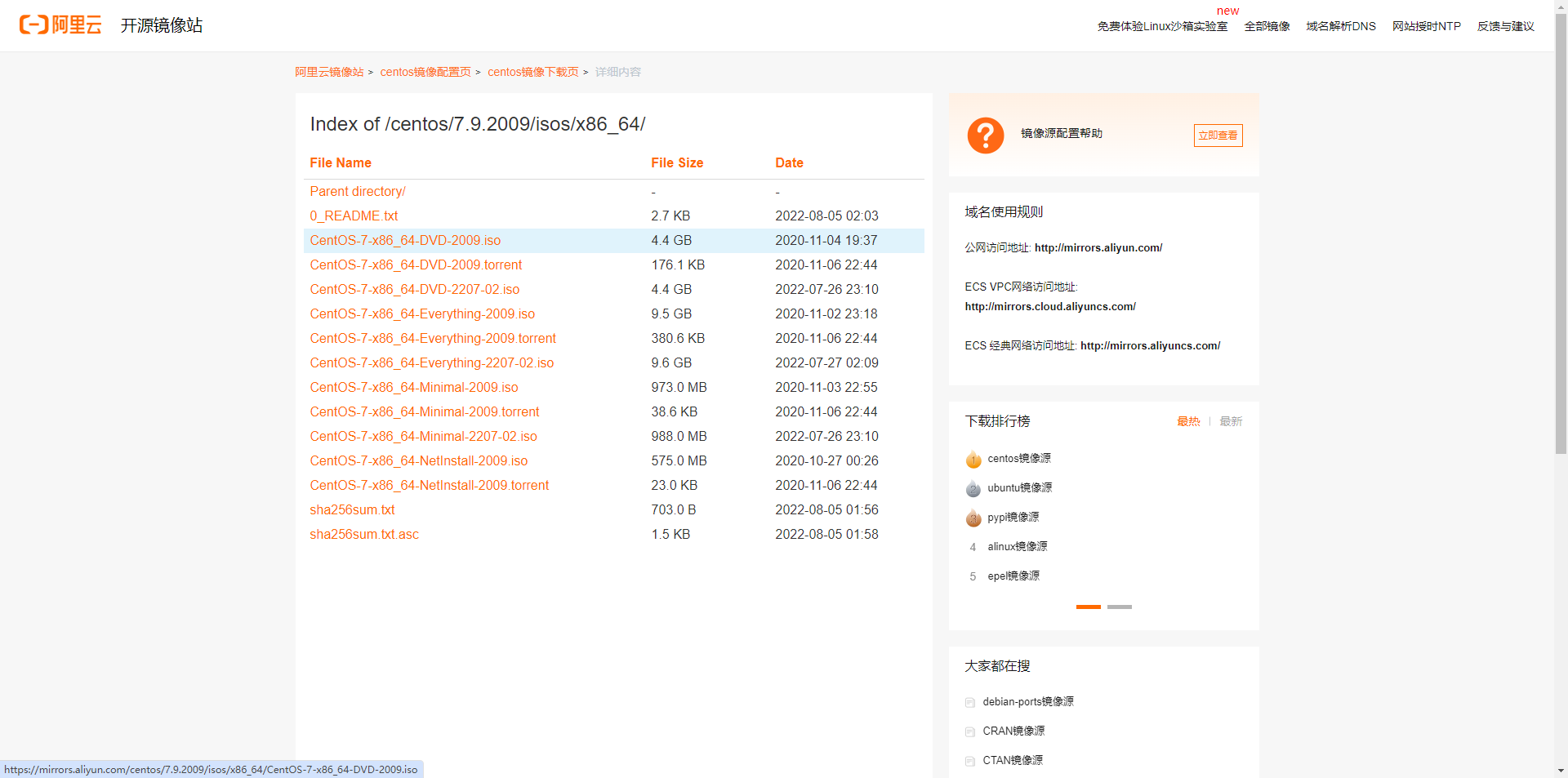Viewport: 1568px width, 778px height.
Task: Click the rank-three medal icon beside pypi镜像源
Action: [x=973, y=518]
